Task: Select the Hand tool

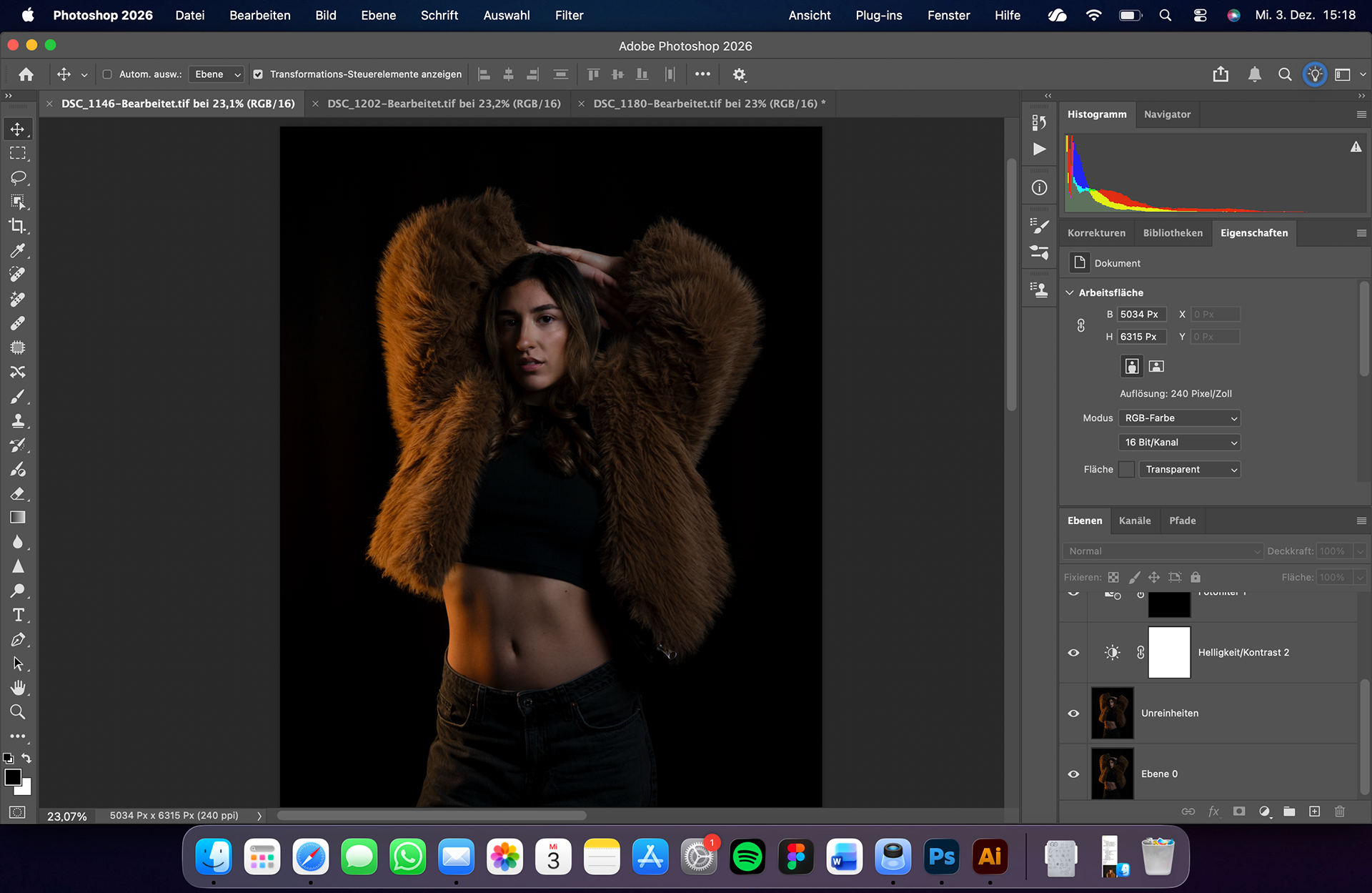Action: pyautogui.click(x=18, y=688)
